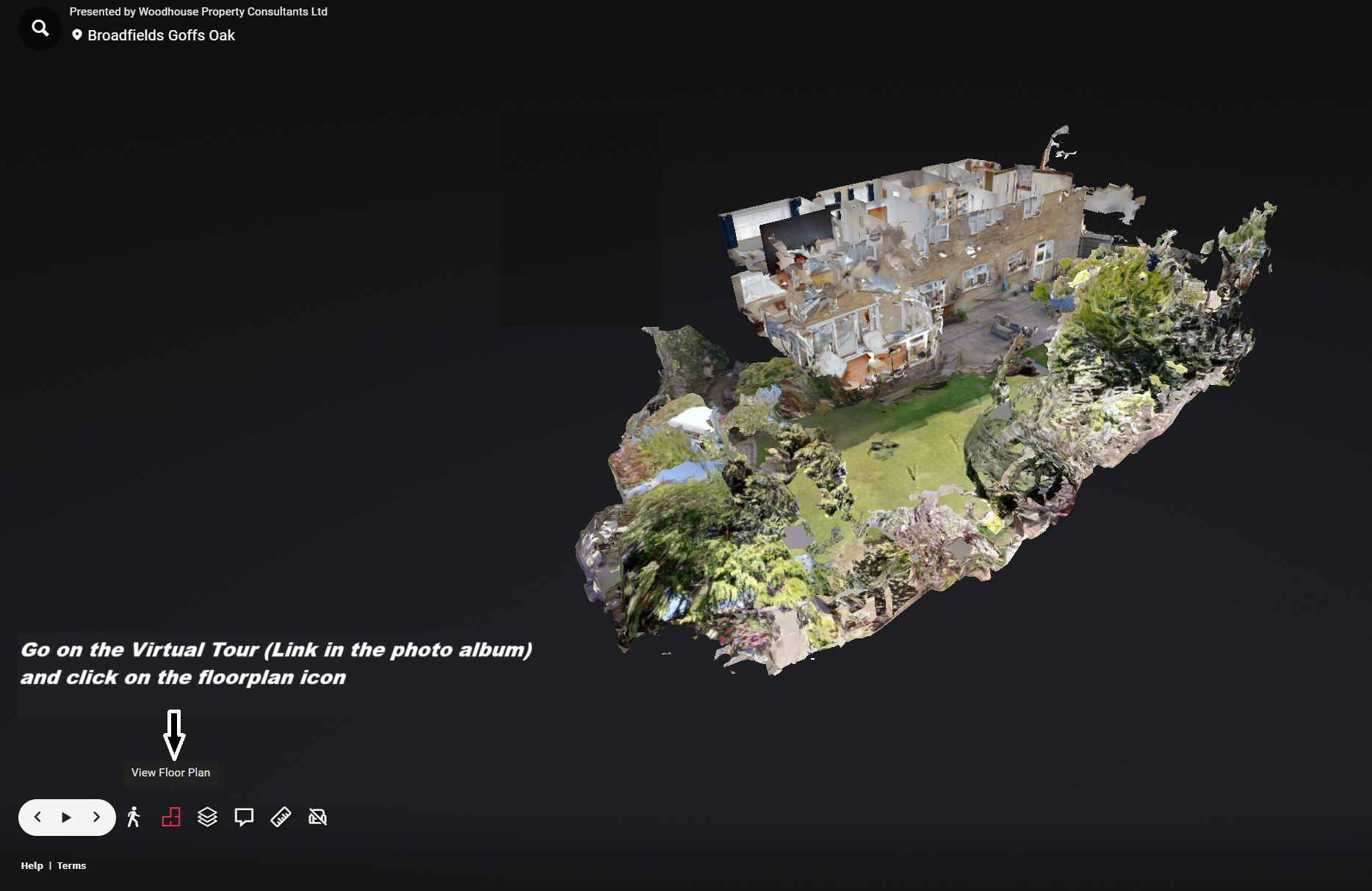Advance to the next tour highlight
This screenshot has height=891, width=1372.
96,818
